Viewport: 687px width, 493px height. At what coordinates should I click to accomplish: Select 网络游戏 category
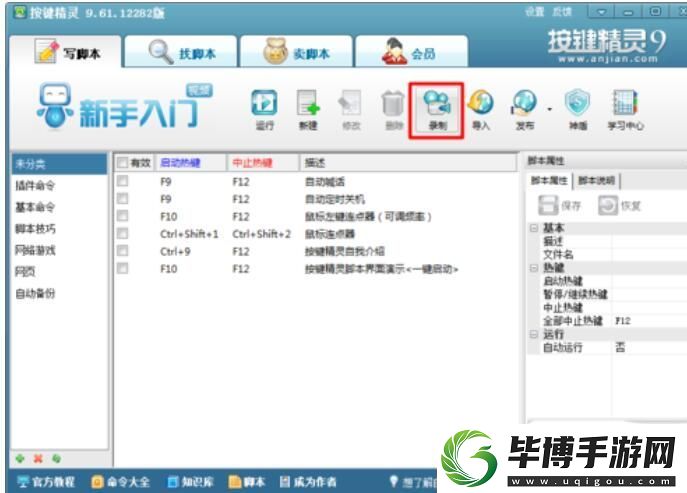[59, 250]
